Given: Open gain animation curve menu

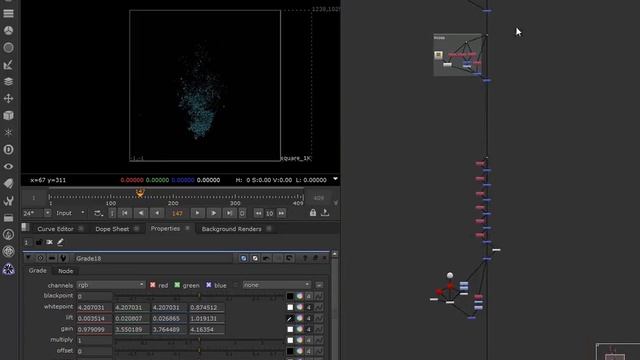Looking at the screenshot, I should pos(319,329).
